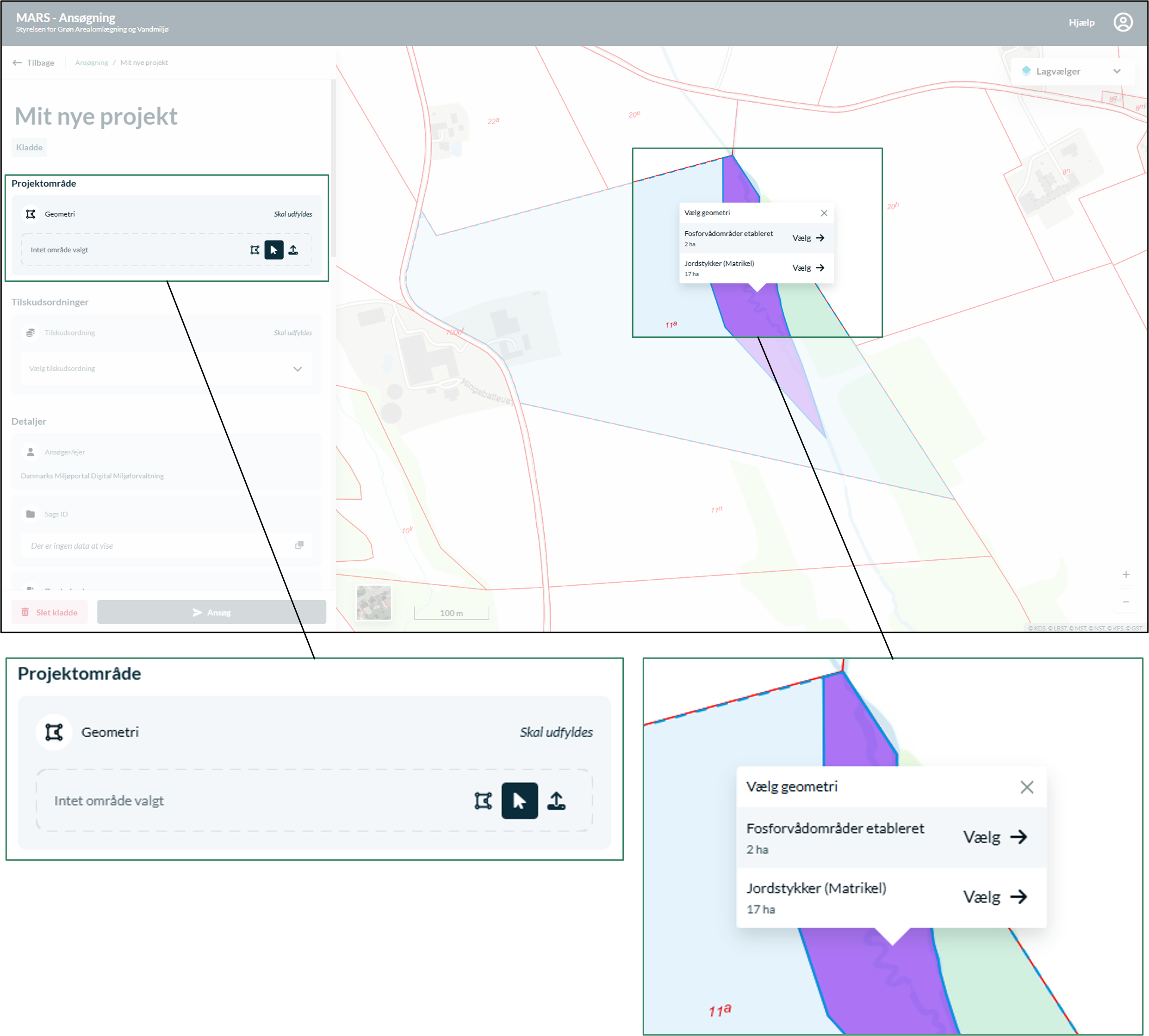This screenshot has height=1036, width=1149.
Task: Click the Lagvælger chevron arrow
Action: tap(1117, 71)
